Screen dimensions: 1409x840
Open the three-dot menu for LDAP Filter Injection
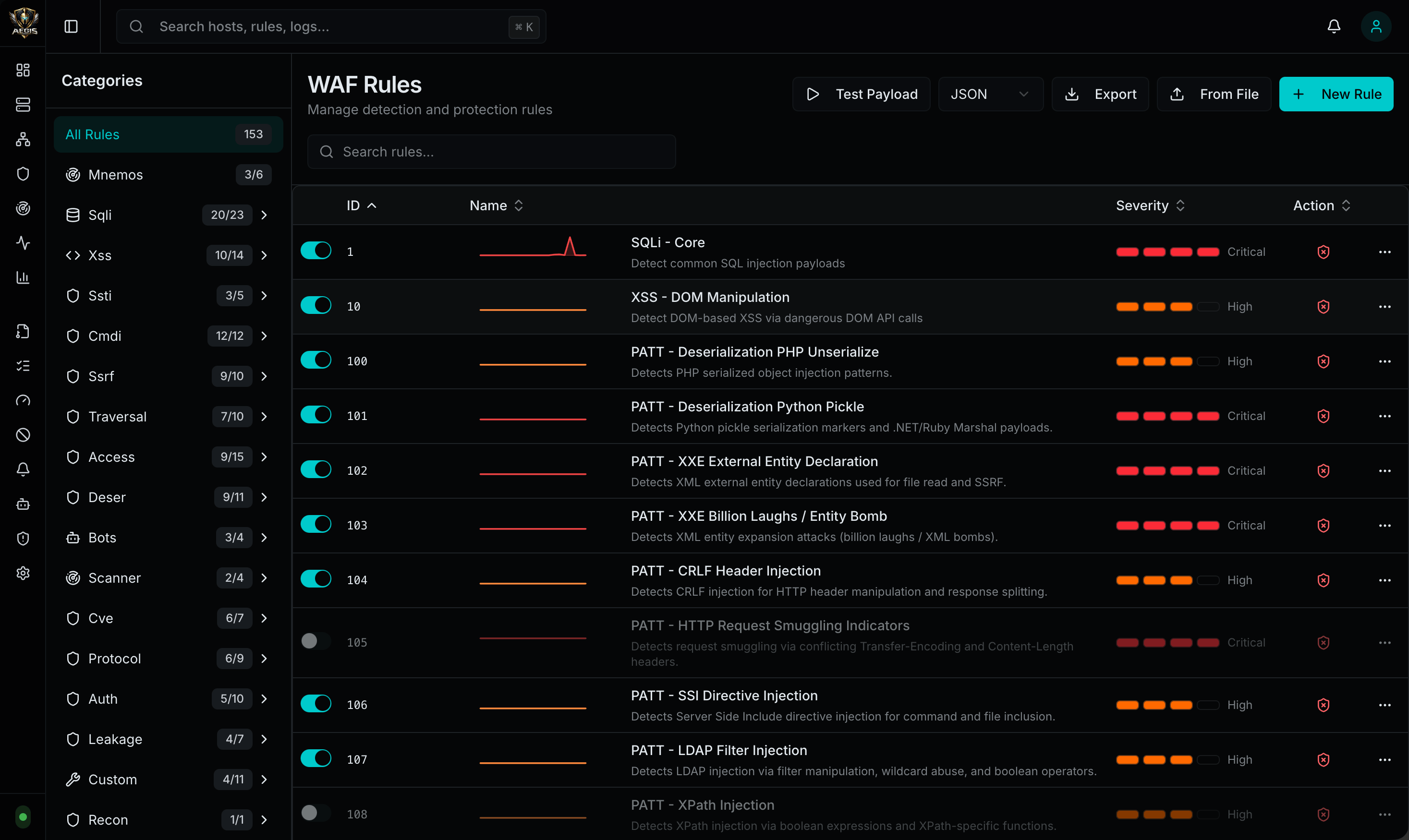click(x=1385, y=760)
